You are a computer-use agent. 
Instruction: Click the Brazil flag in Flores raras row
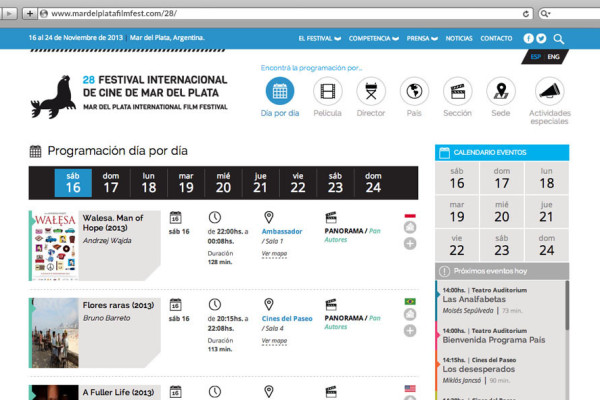[x=410, y=302]
